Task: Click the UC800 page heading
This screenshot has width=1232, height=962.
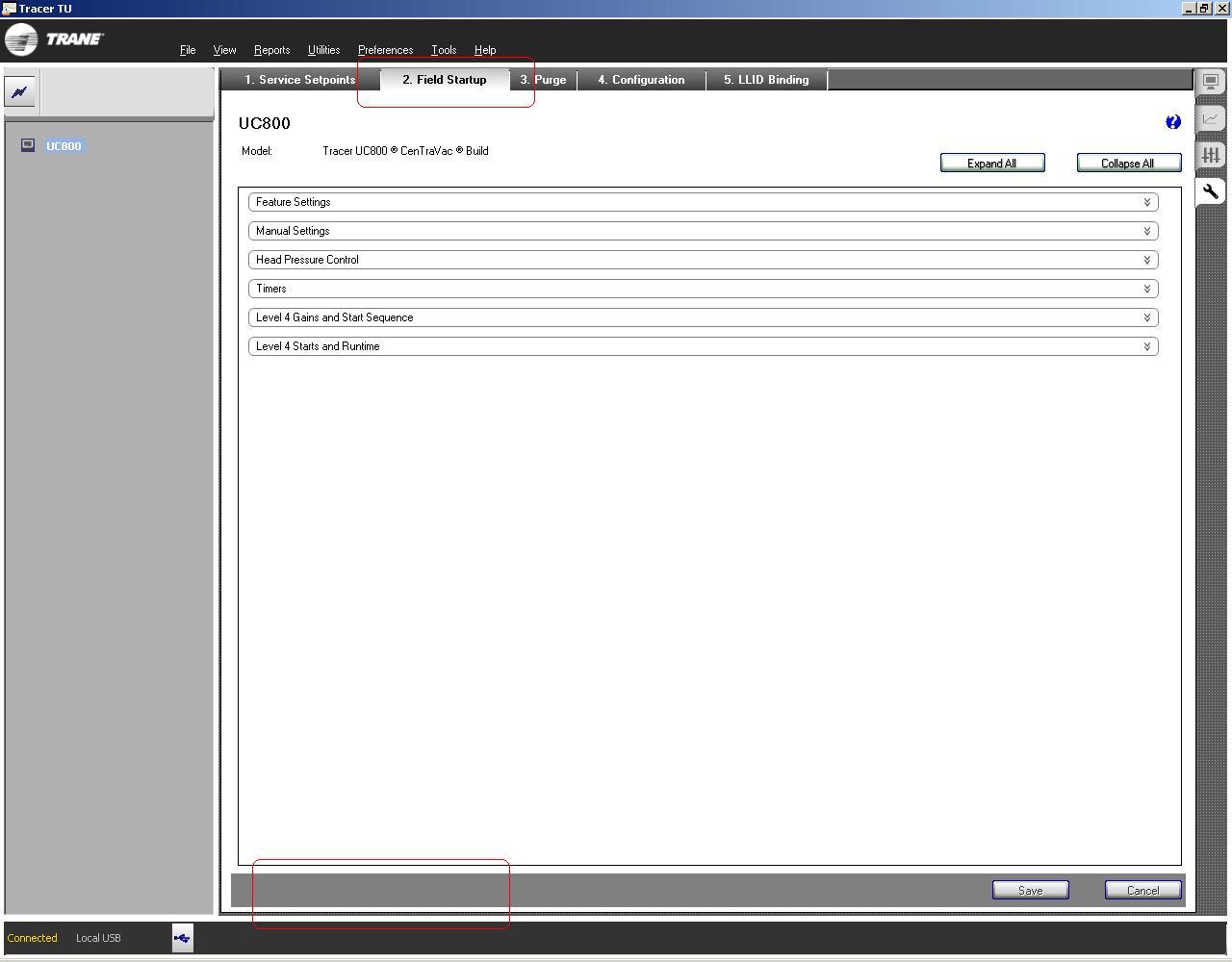Action: (x=265, y=123)
